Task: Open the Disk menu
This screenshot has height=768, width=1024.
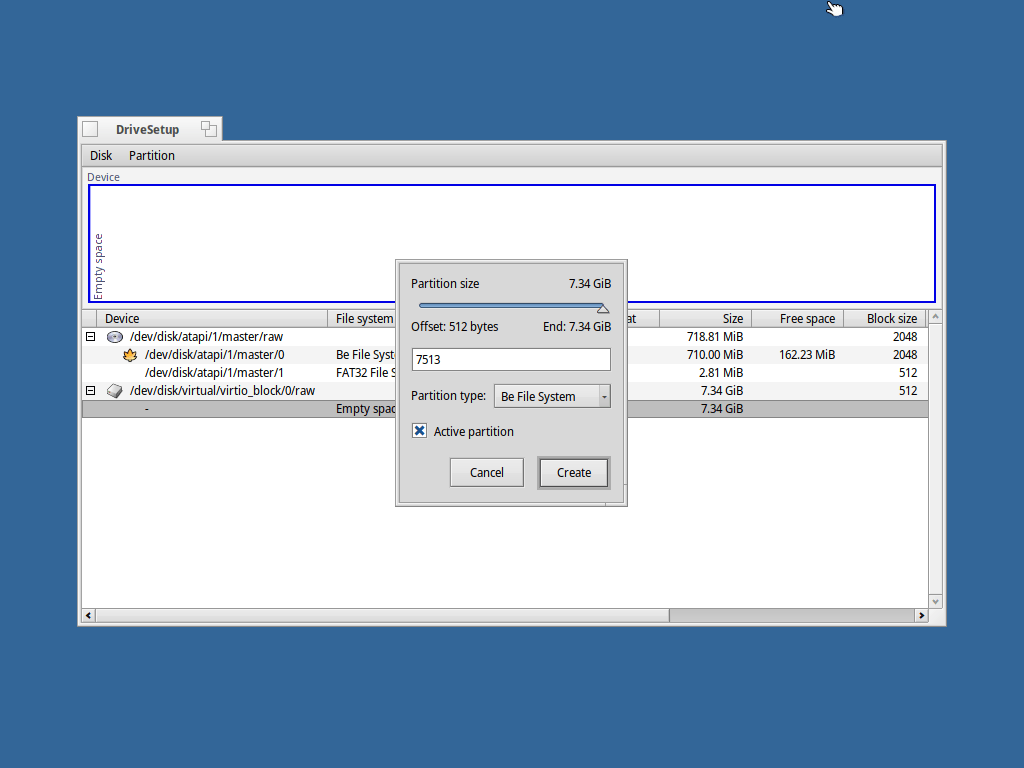Action: [101, 155]
